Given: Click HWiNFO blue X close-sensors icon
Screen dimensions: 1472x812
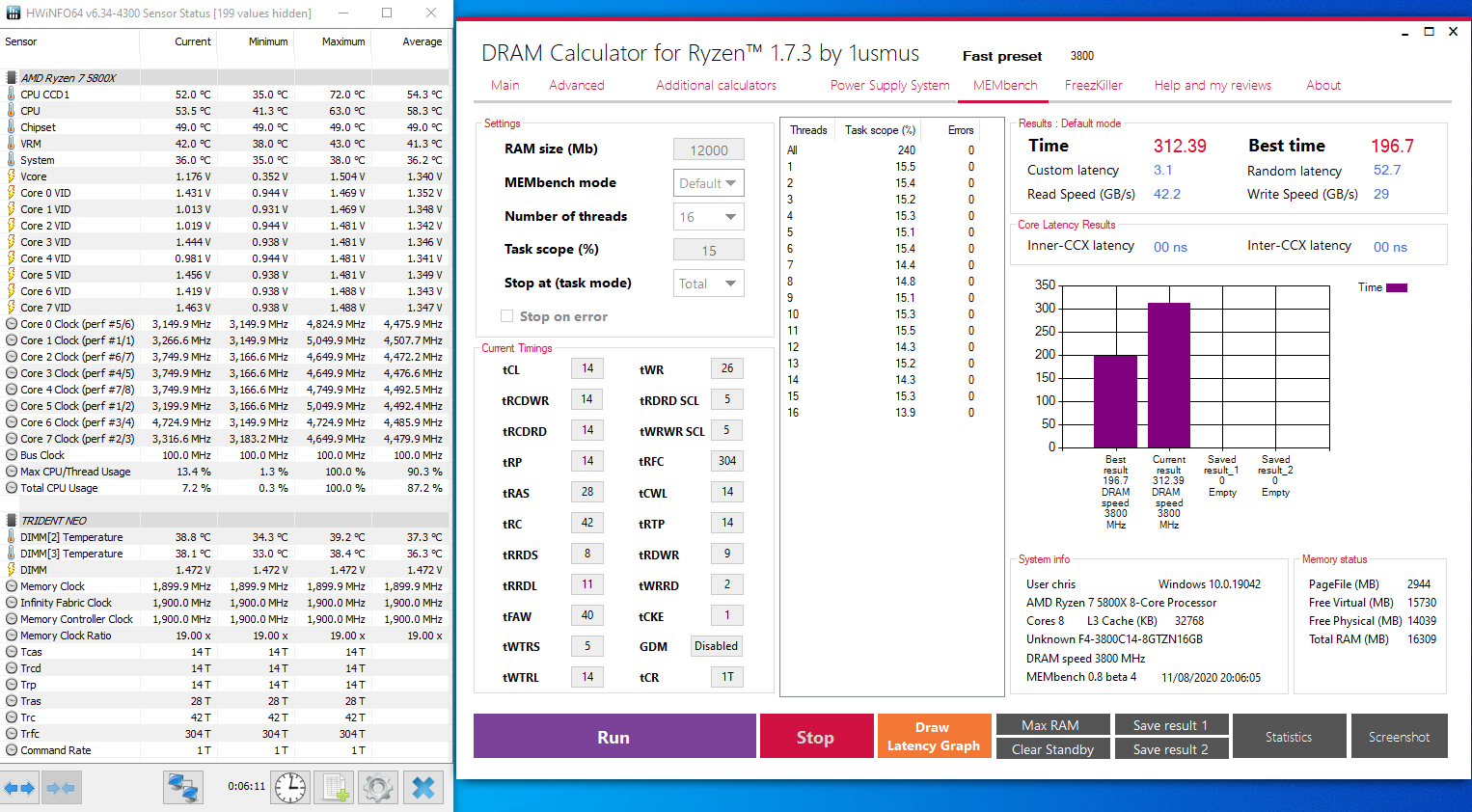Looking at the screenshot, I should pyautogui.click(x=423, y=788).
